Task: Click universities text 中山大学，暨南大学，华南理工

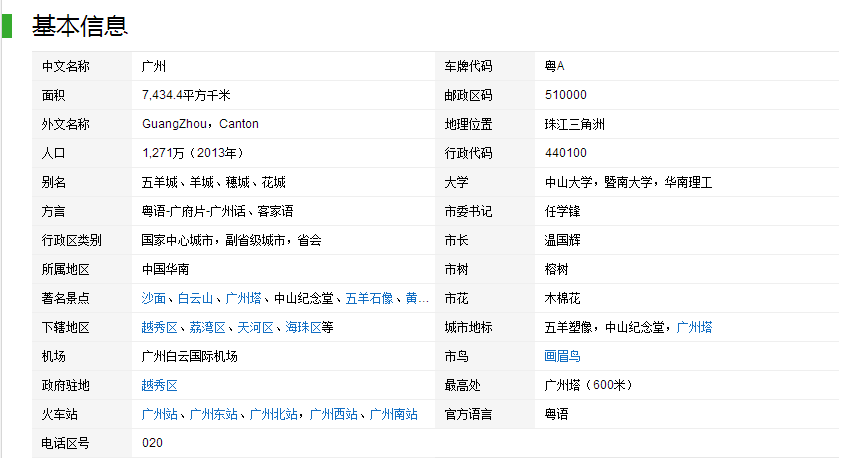Action: (628, 182)
